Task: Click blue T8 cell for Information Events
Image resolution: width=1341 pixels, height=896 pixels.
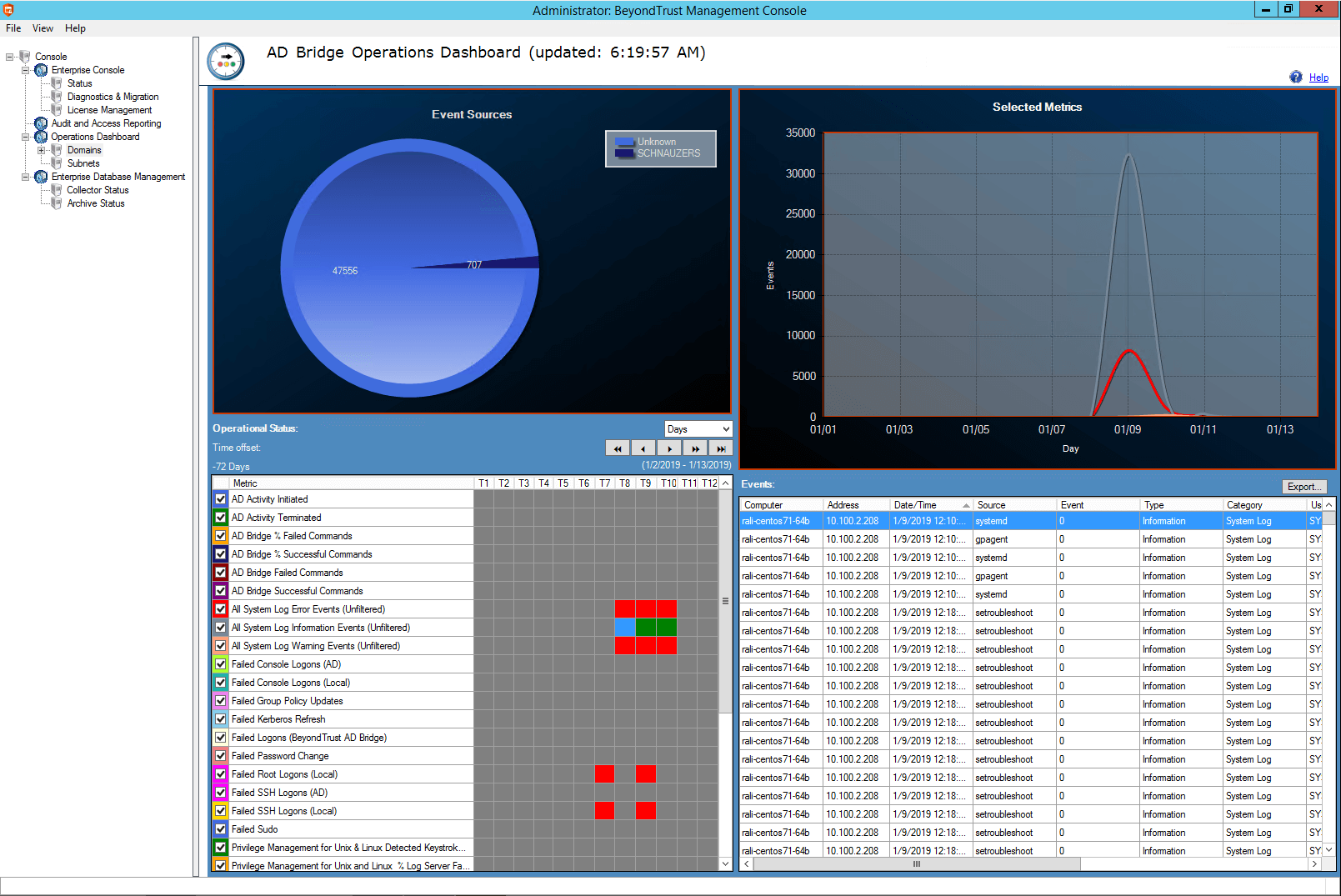Action: 625,628
